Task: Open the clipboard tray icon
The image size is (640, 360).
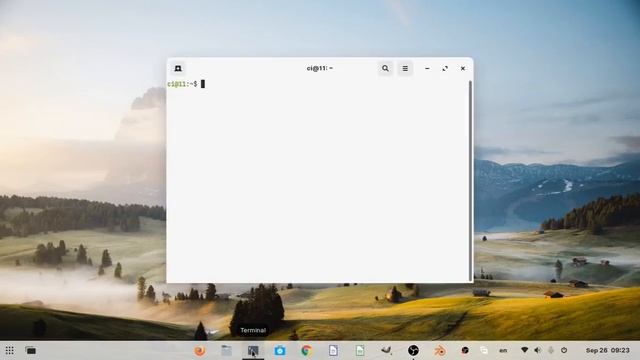Action: click(x=484, y=351)
